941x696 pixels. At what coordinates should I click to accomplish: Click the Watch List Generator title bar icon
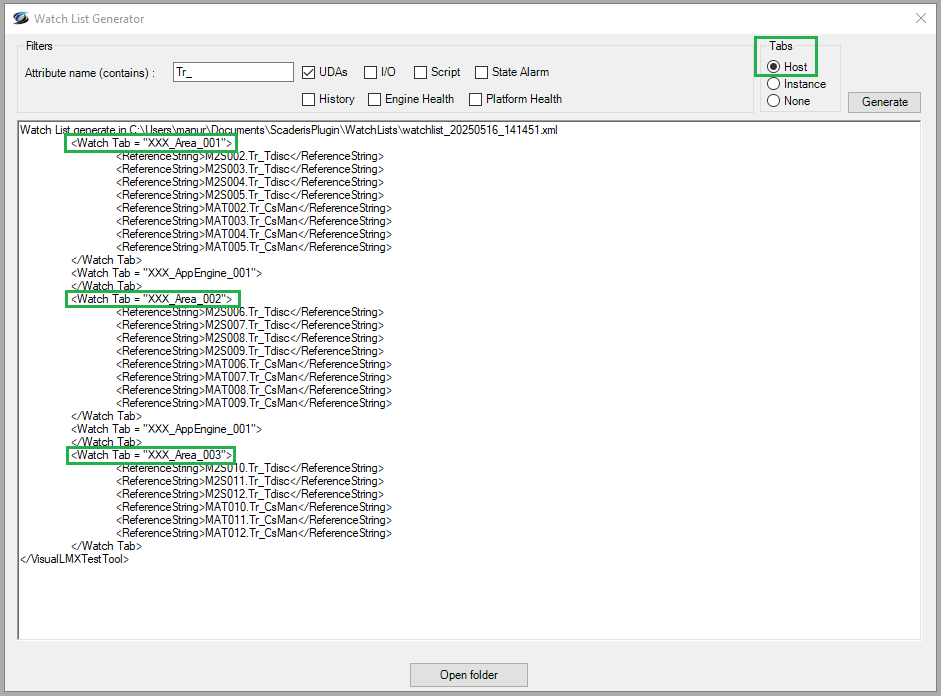17,18
